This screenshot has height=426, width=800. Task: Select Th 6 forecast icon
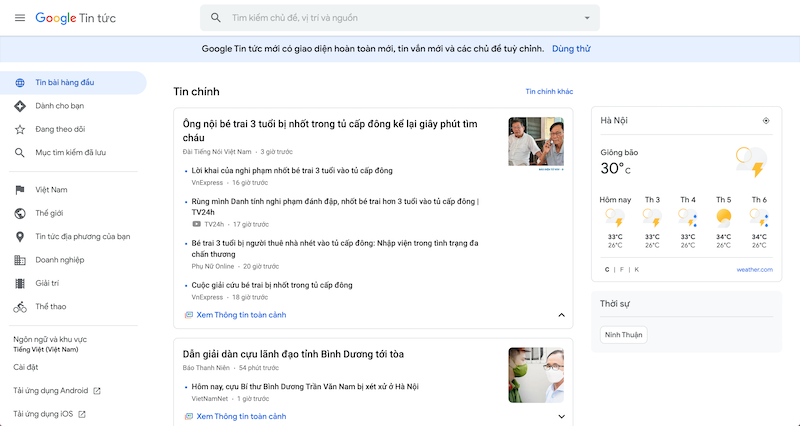[x=759, y=218]
